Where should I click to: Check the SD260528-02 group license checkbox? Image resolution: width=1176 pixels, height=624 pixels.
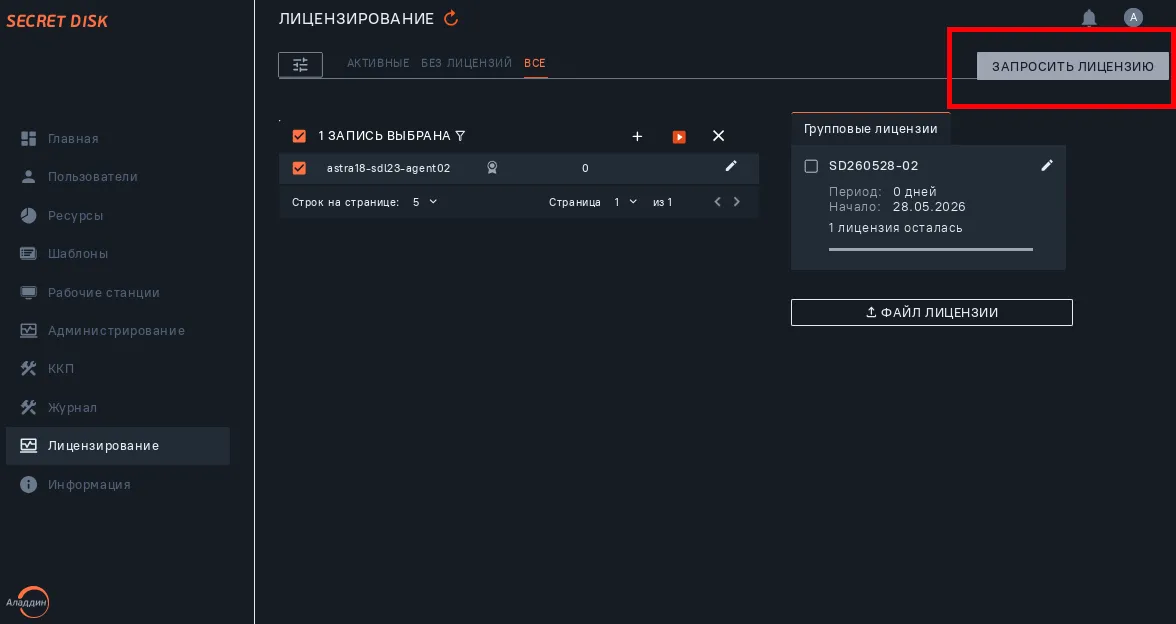coord(811,166)
